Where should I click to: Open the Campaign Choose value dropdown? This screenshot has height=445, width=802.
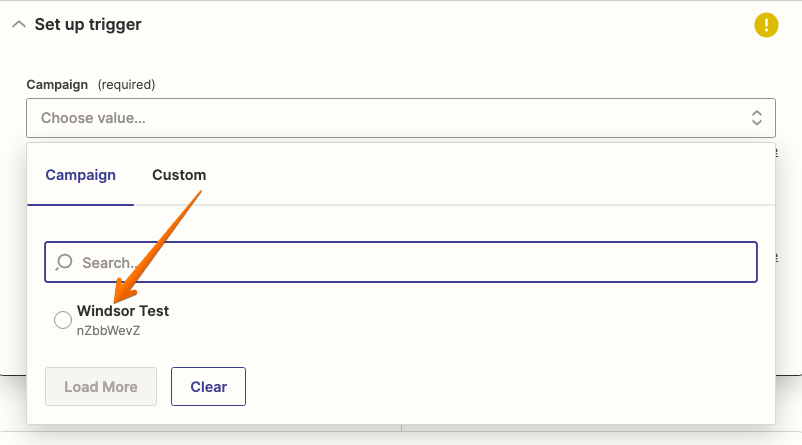[x=400, y=118]
